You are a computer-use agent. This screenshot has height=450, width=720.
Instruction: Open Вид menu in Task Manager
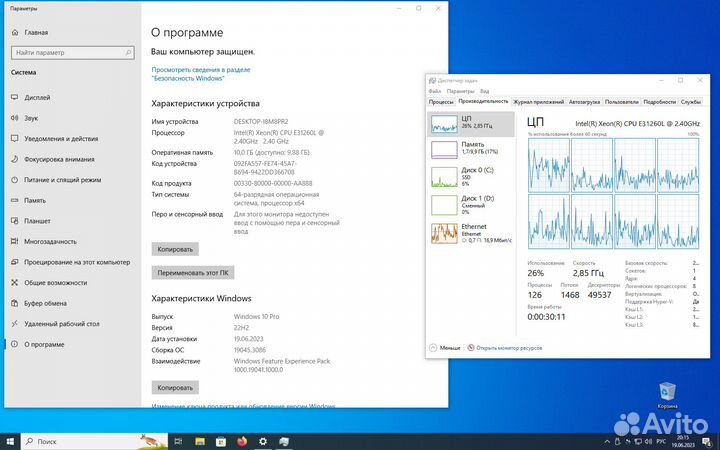click(x=484, y=91)
